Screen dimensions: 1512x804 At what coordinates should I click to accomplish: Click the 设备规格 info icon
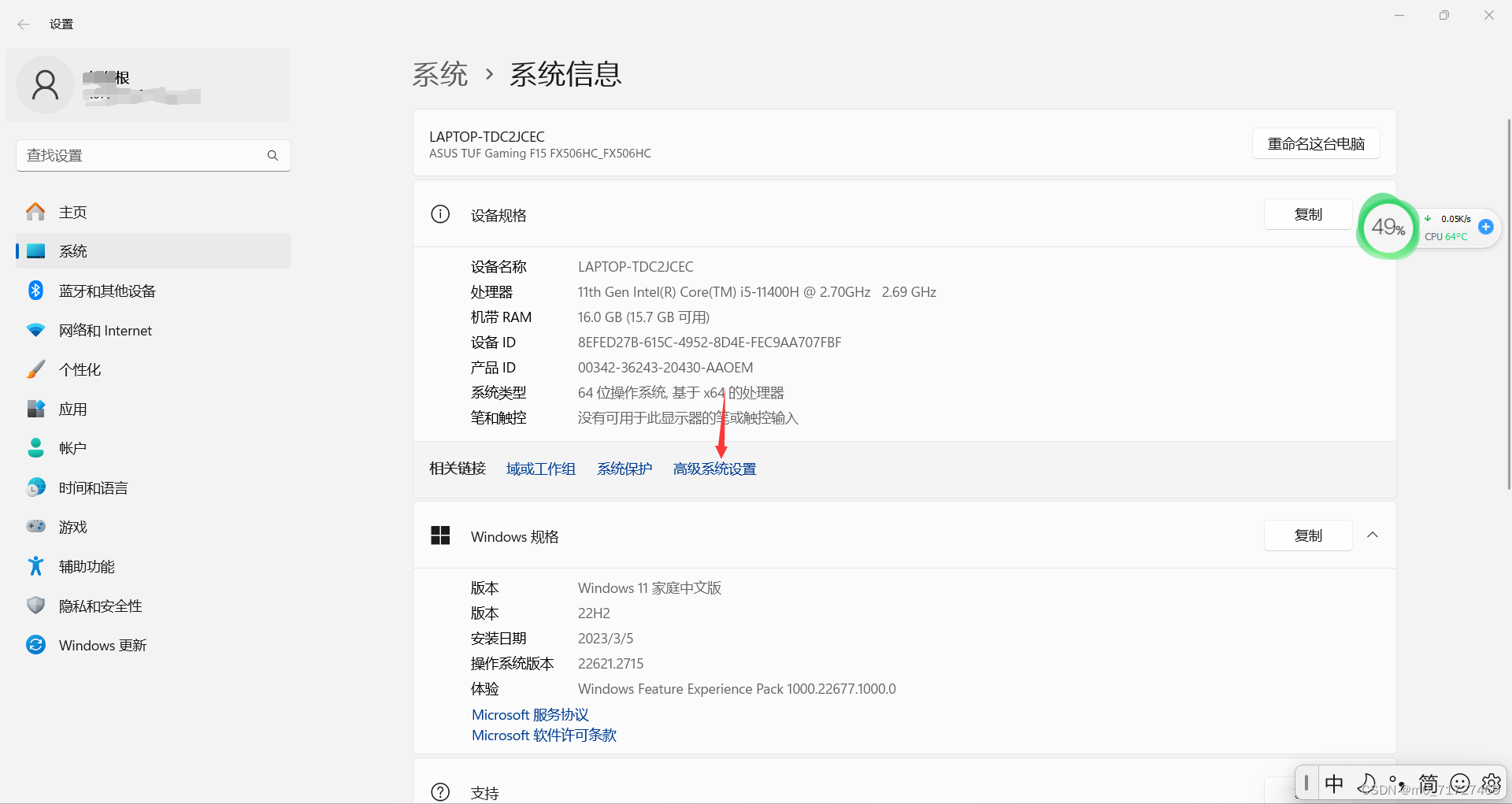[x=440, y=214]
